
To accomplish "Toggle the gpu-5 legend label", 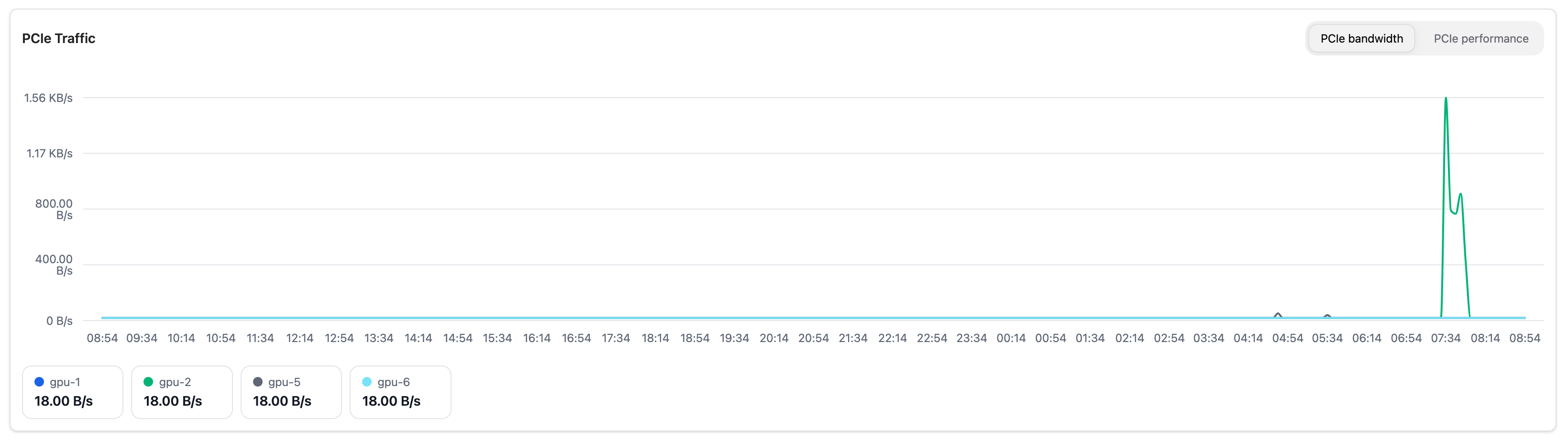I will (x=284, y=382).
